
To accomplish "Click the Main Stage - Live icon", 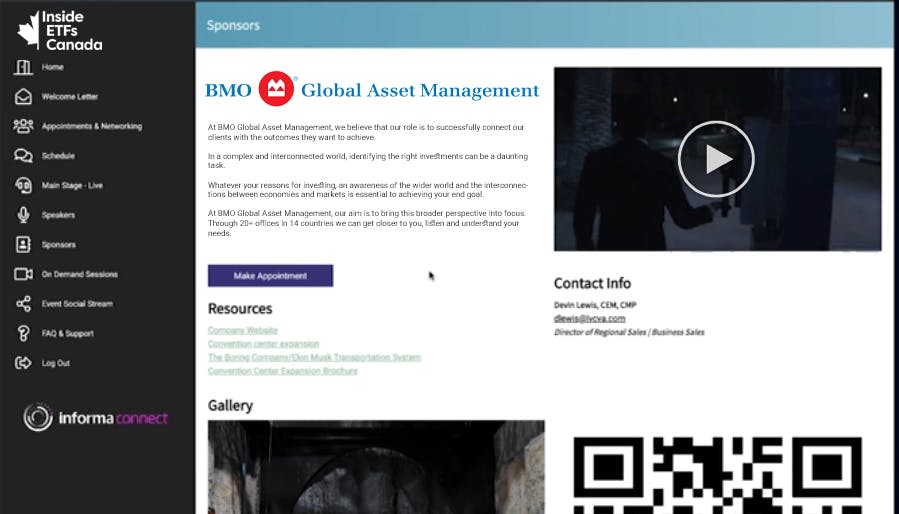I will coord(23,185).
